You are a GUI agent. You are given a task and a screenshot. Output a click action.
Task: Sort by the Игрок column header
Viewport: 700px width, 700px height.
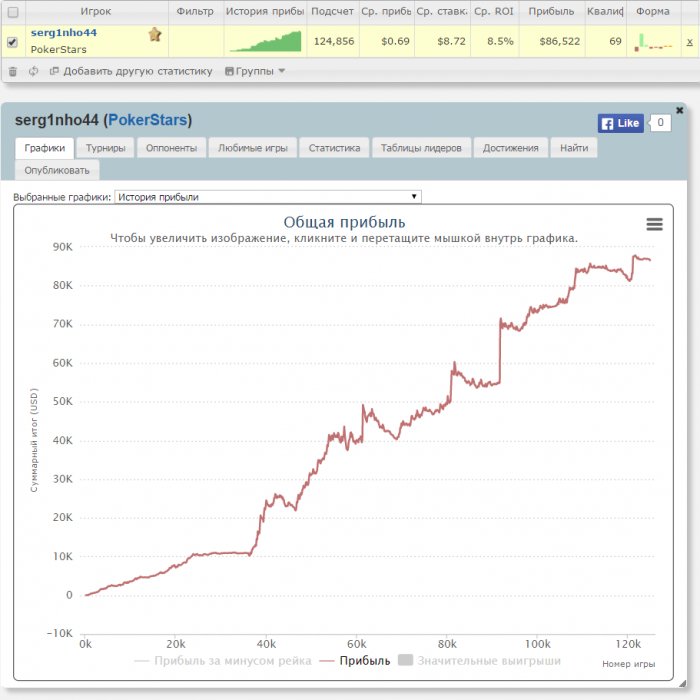[96, 11]
